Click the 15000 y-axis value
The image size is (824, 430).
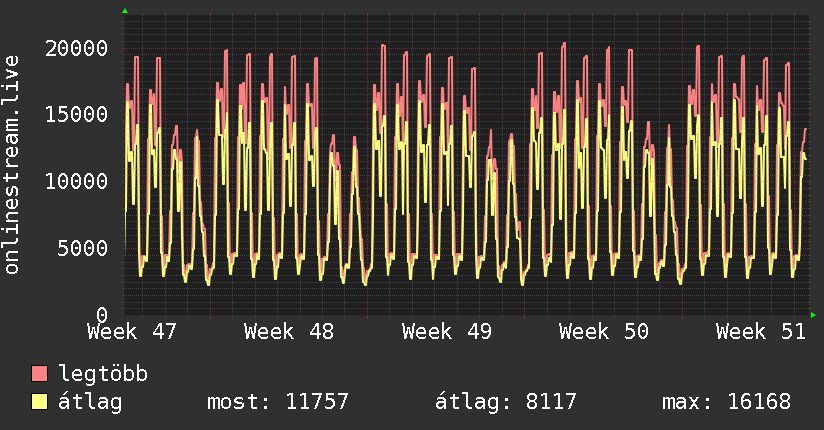click(x=78, y=114)
